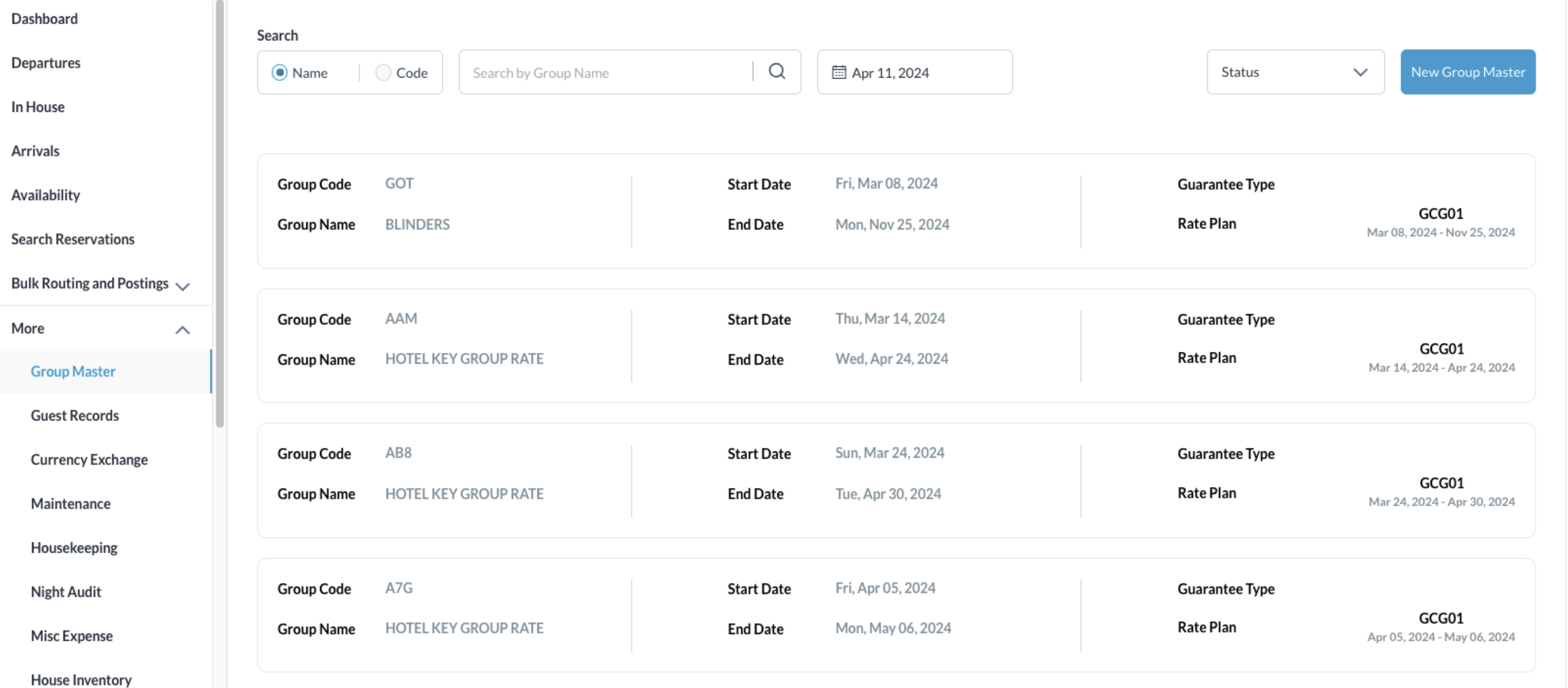
Task: Go to Guest Records
Action: coord(75,415)
